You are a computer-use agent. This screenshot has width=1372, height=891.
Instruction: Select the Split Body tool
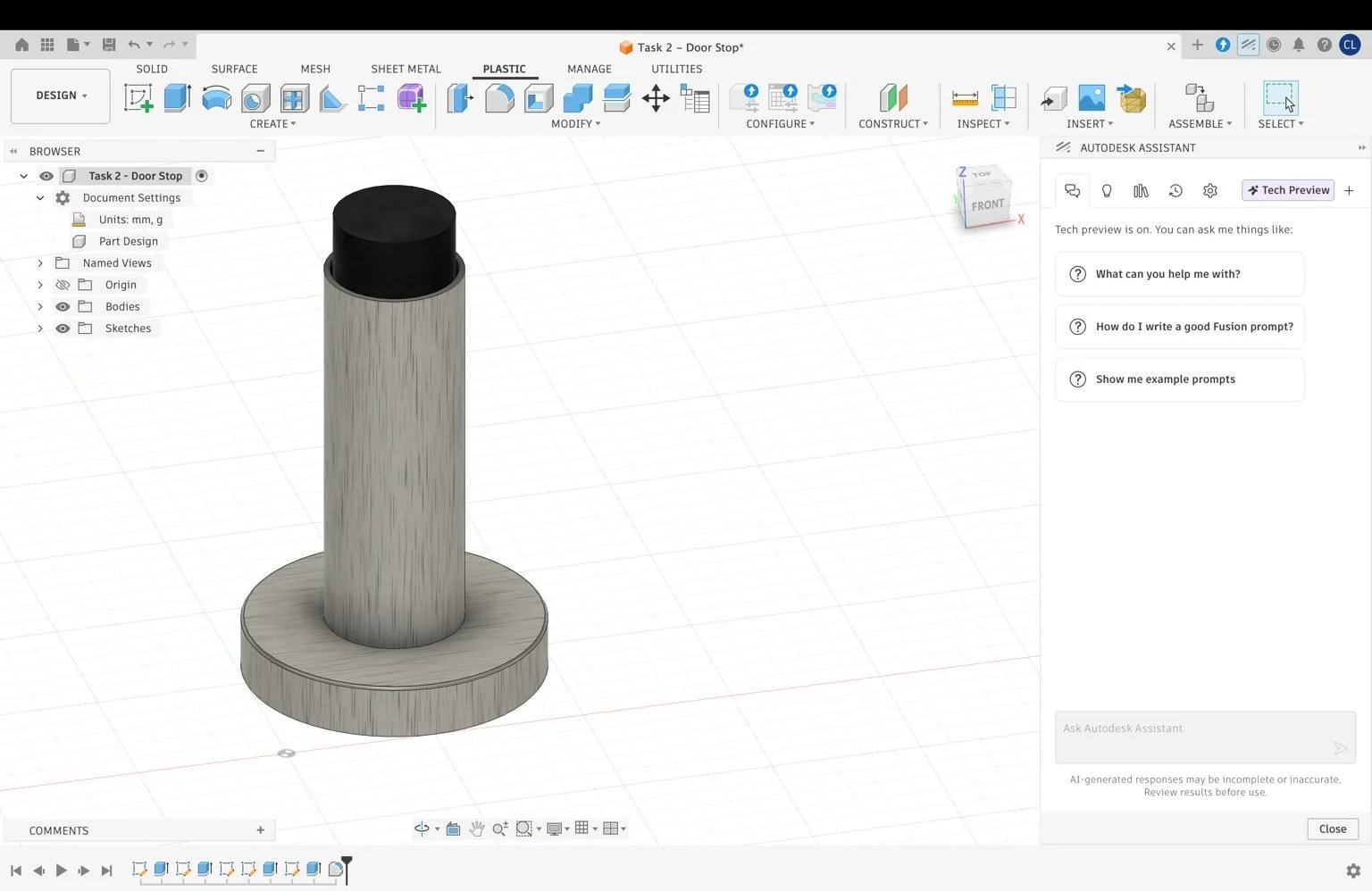coord(616,97)
